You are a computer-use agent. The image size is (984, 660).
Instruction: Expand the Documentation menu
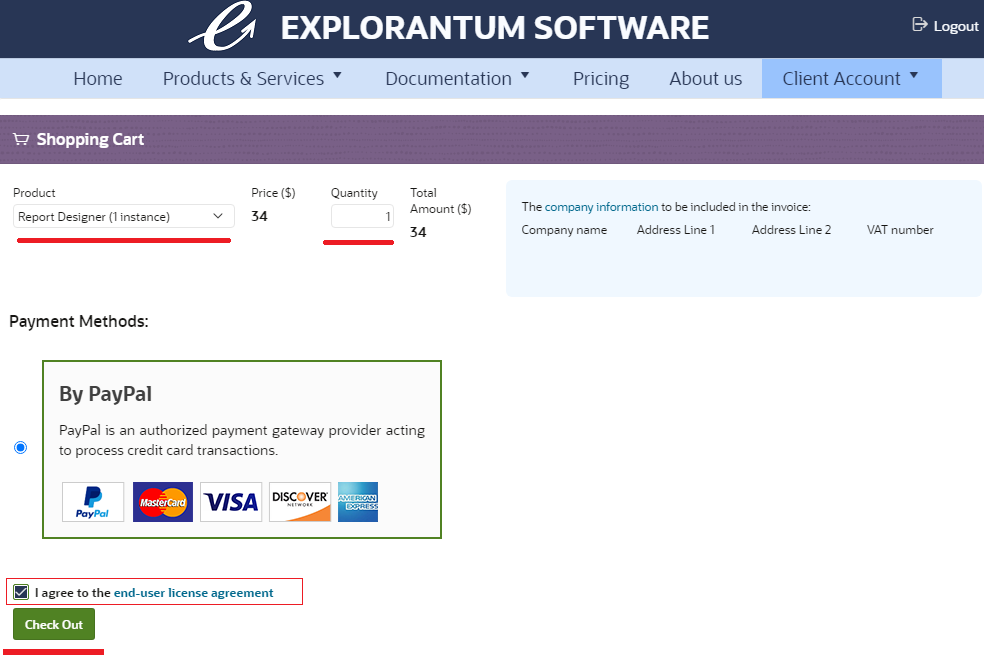tap(457, 79)
